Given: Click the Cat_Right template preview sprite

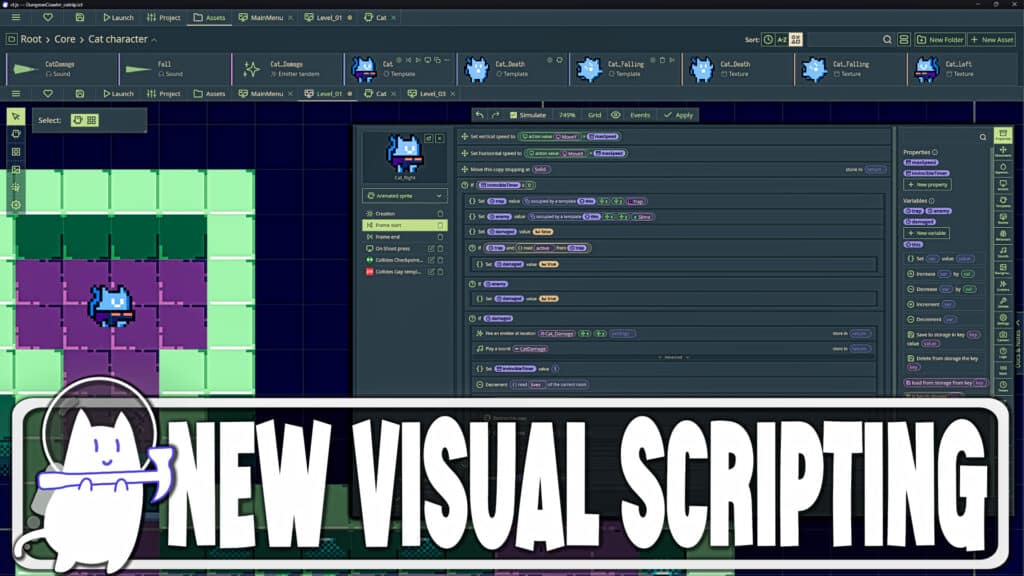Looking at the screenshot, I should click(404, 154).
